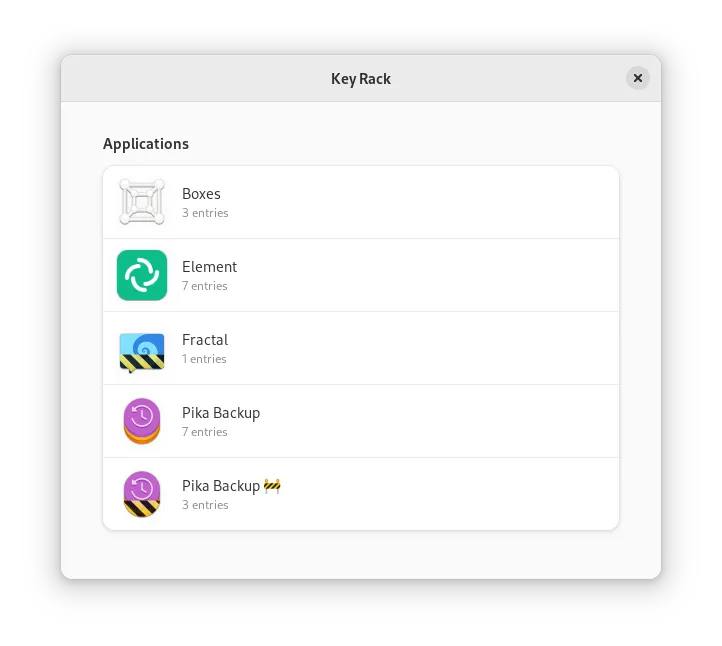Click the "3 entries" text under Boxes
The image size is (722, 646).
pos(205,213)
